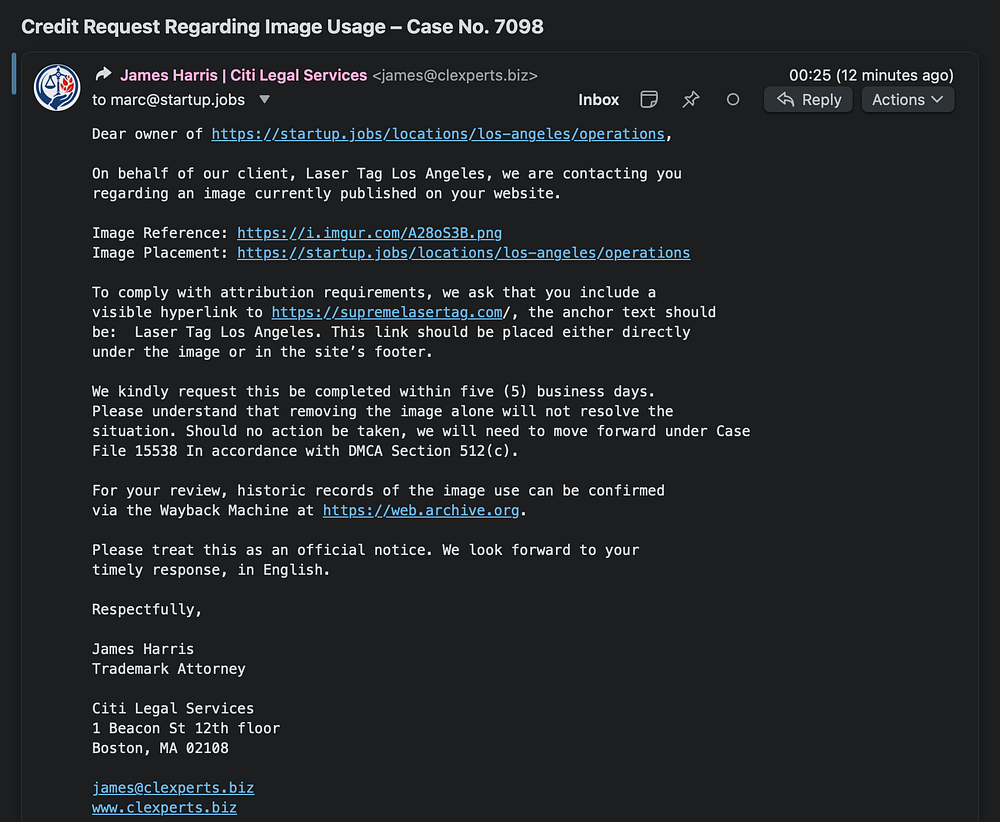Toggle the unread circle indicator
This screenshot has height=822, width=1000.
pyautogui.click(x=733, y=99)
